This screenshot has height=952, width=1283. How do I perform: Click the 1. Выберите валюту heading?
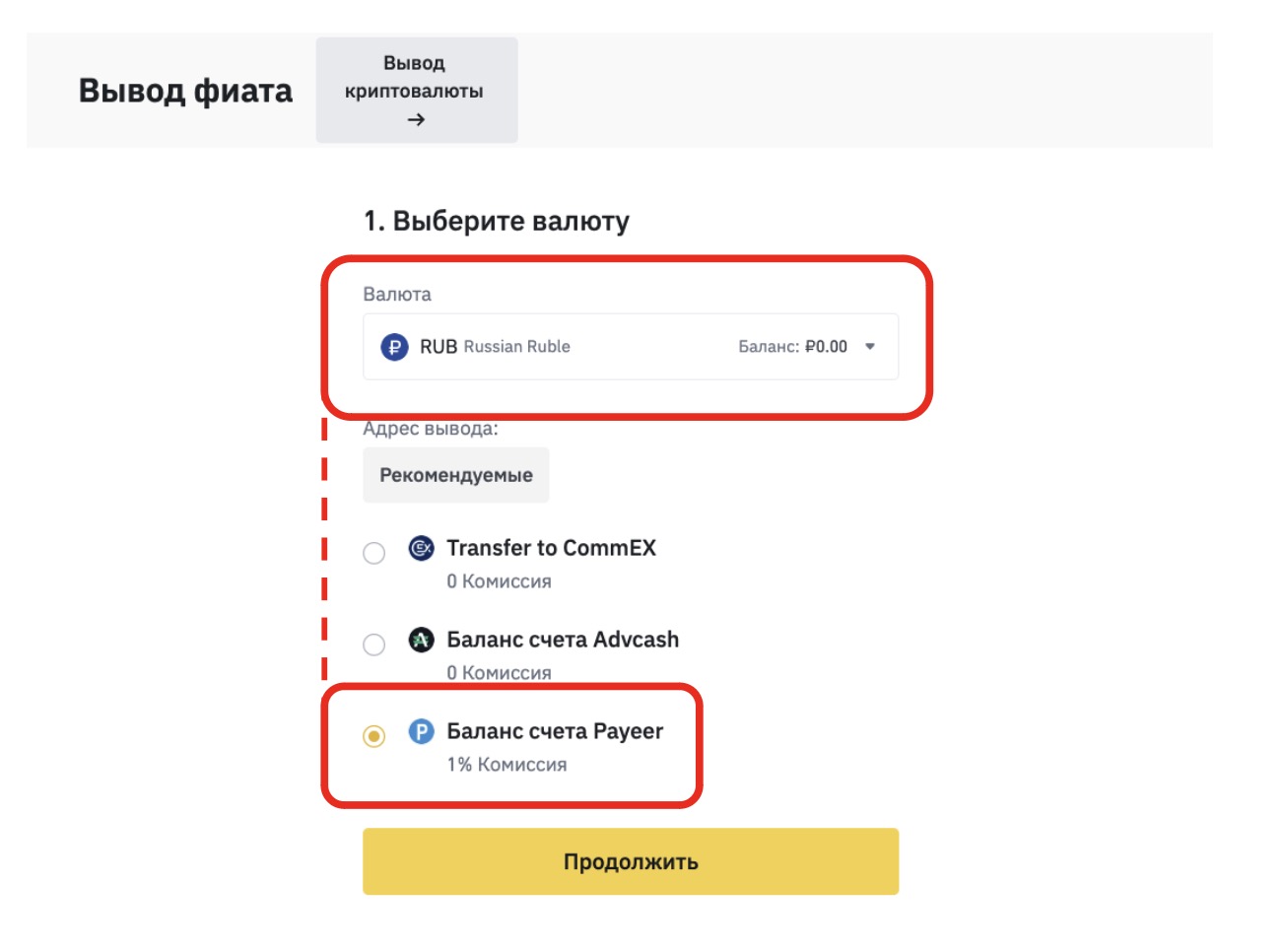pos(496,221)
